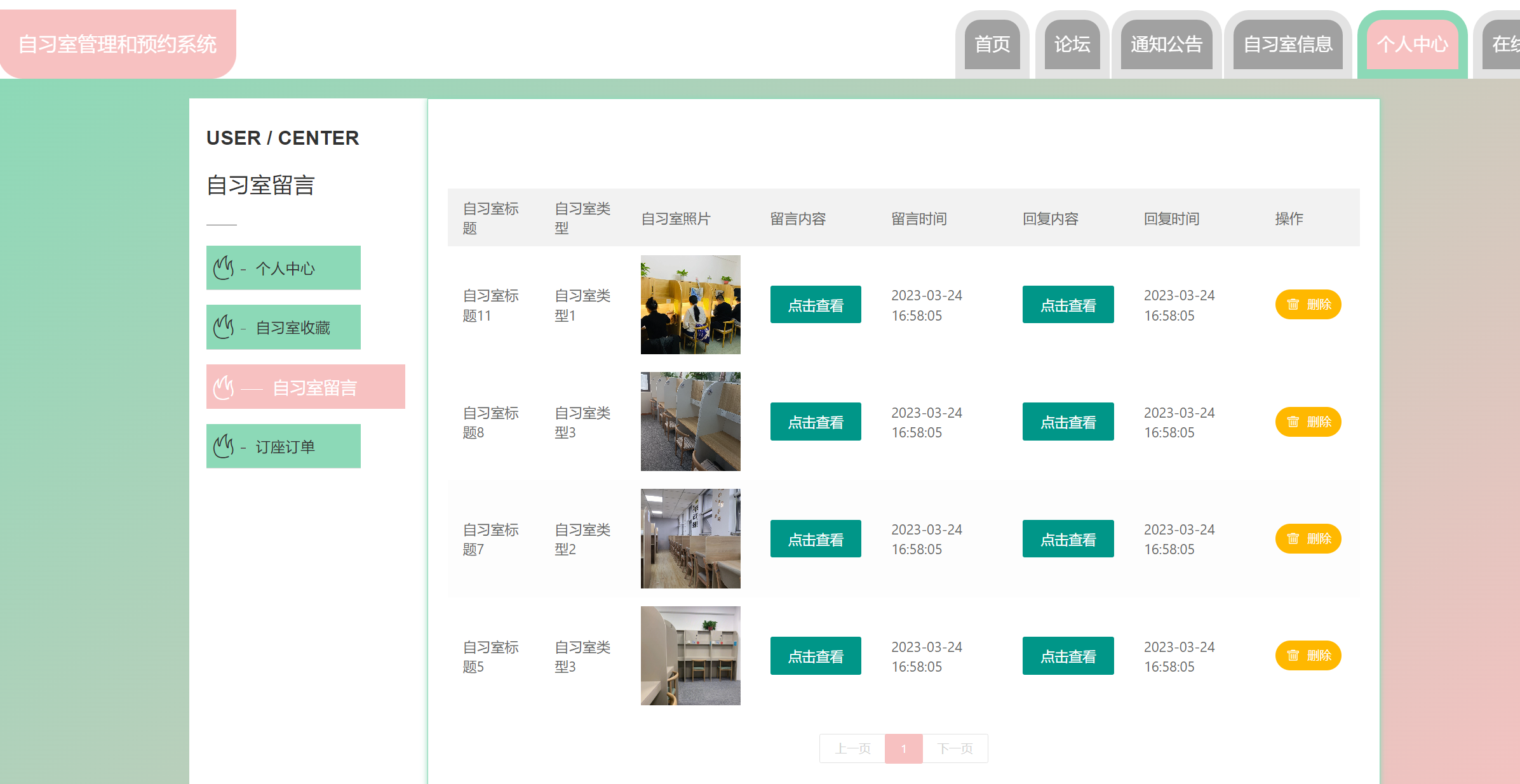This screenshot has width=1520, height=784.
Task: Click trash icon in 自习室标题8 row
Action: [1293, 422]
